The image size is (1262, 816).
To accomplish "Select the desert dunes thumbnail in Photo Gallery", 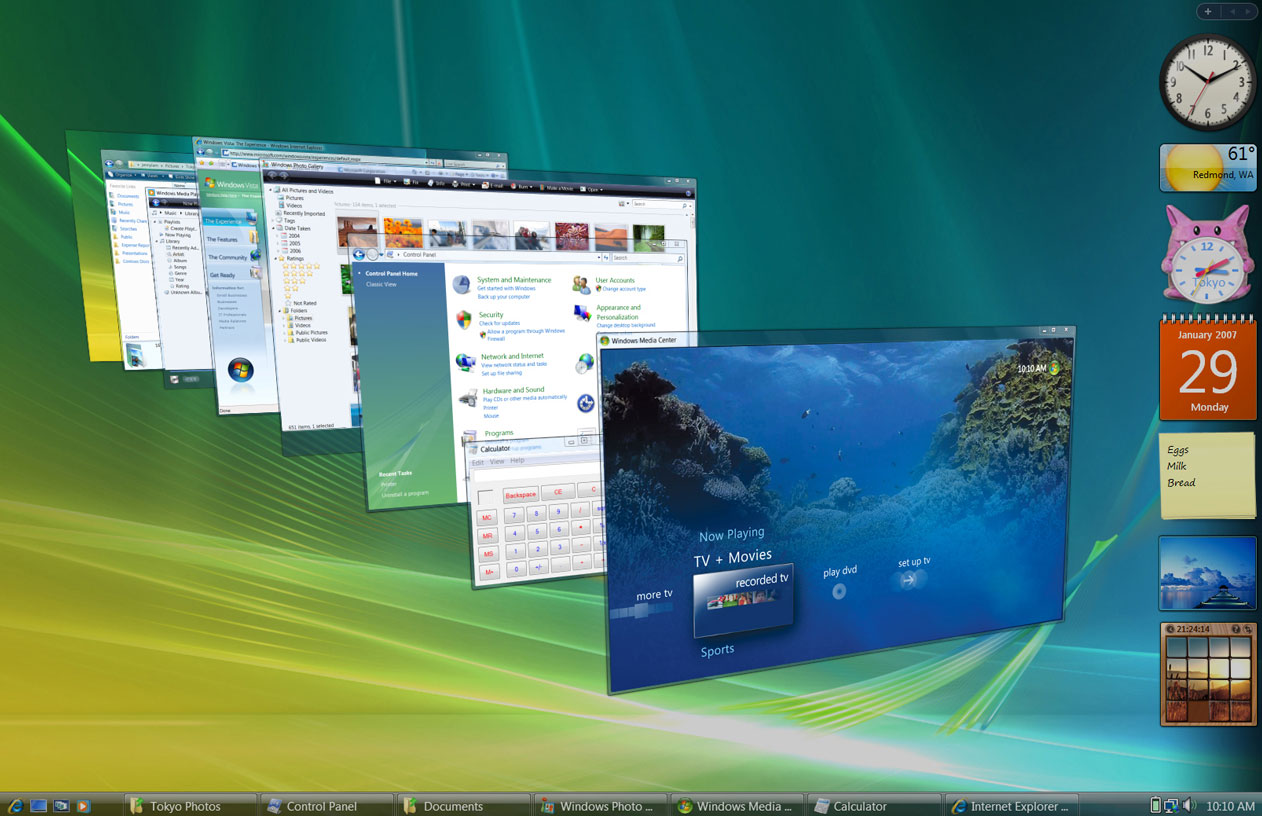I will point(612,237).
